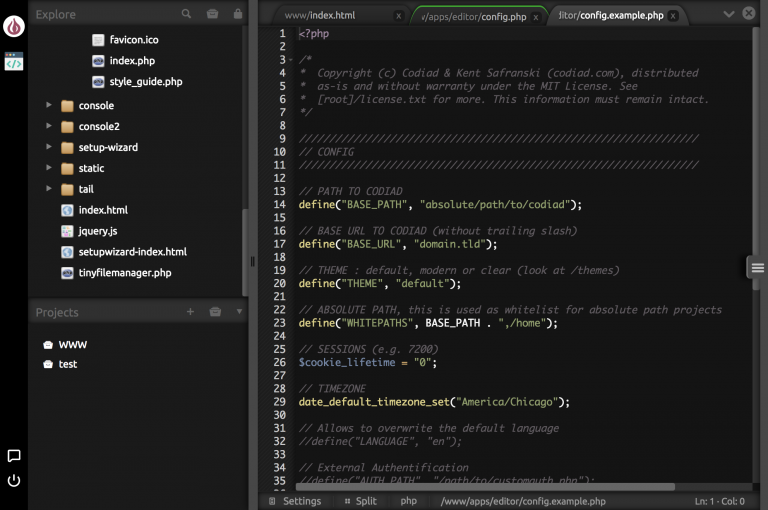Toggle the lock icon in Explore panel

click(x=237, y=14)
